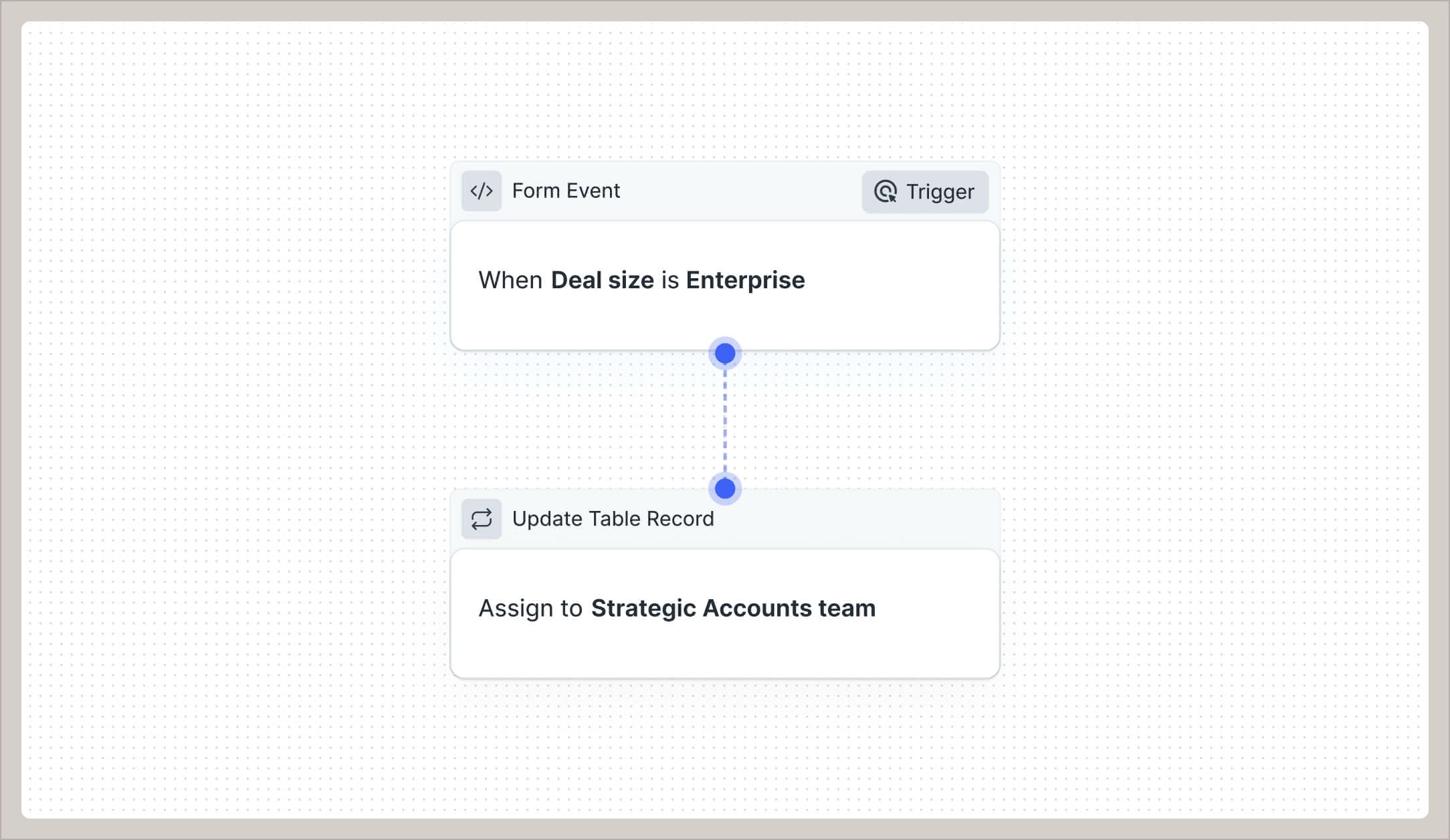Screen dimensions: 1450x840
Task: Click the sync arrows icon near Update Table Record
Action: [x=482, y=518]
